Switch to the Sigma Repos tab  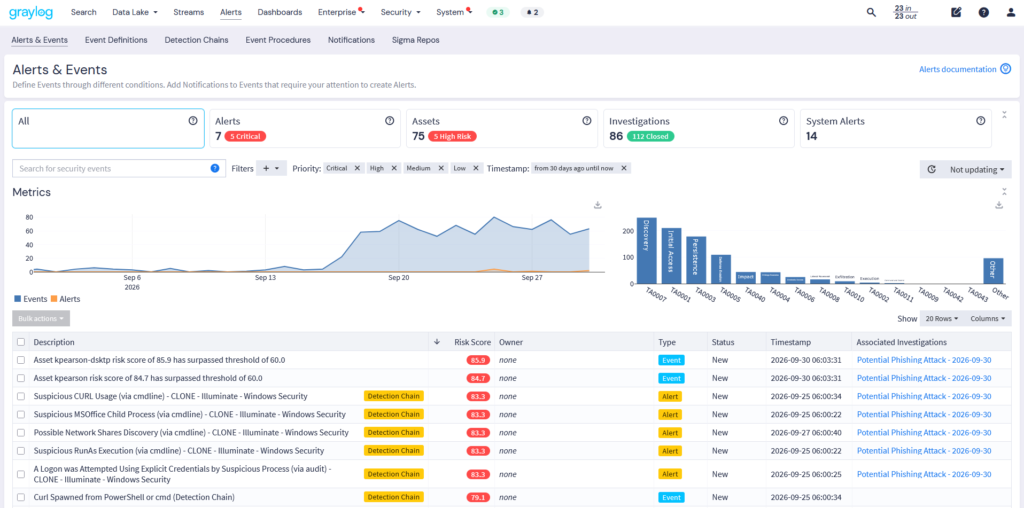click(415, 40)
